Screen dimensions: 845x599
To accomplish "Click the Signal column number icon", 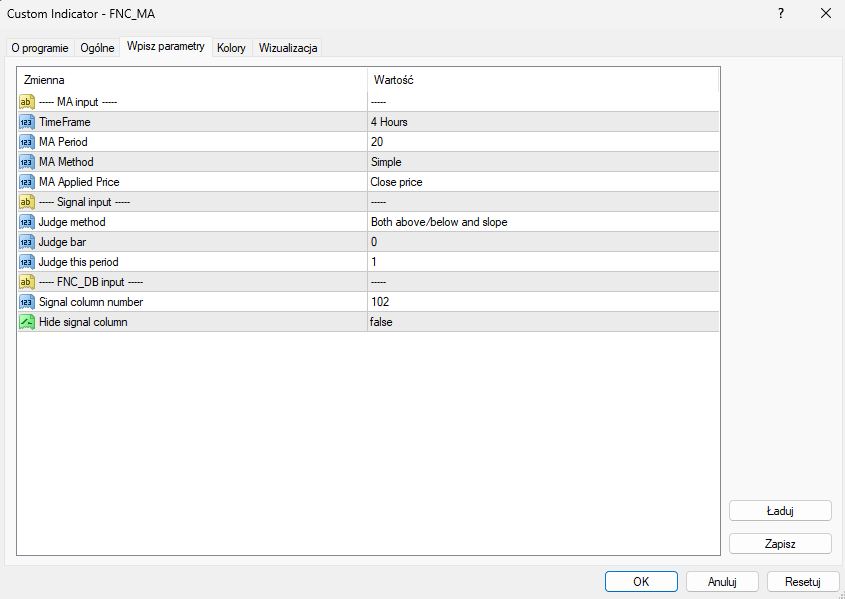I will coord(27,302).
